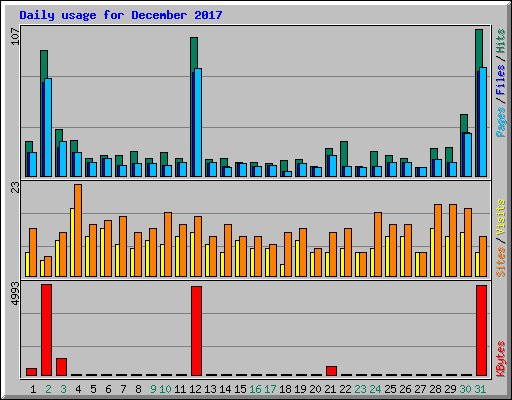
Task: Select the orange Visits bar for day 24
Action: pos(378,244)
